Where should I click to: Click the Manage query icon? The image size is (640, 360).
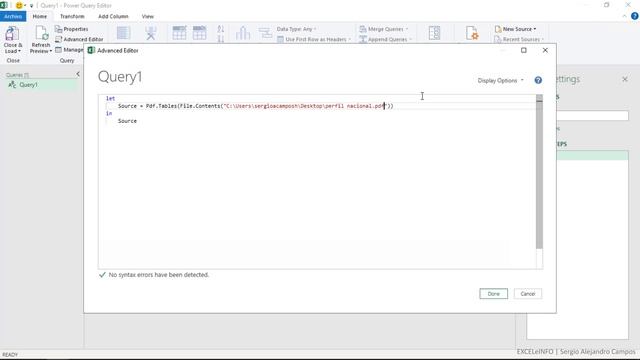[x=58, y=50]
